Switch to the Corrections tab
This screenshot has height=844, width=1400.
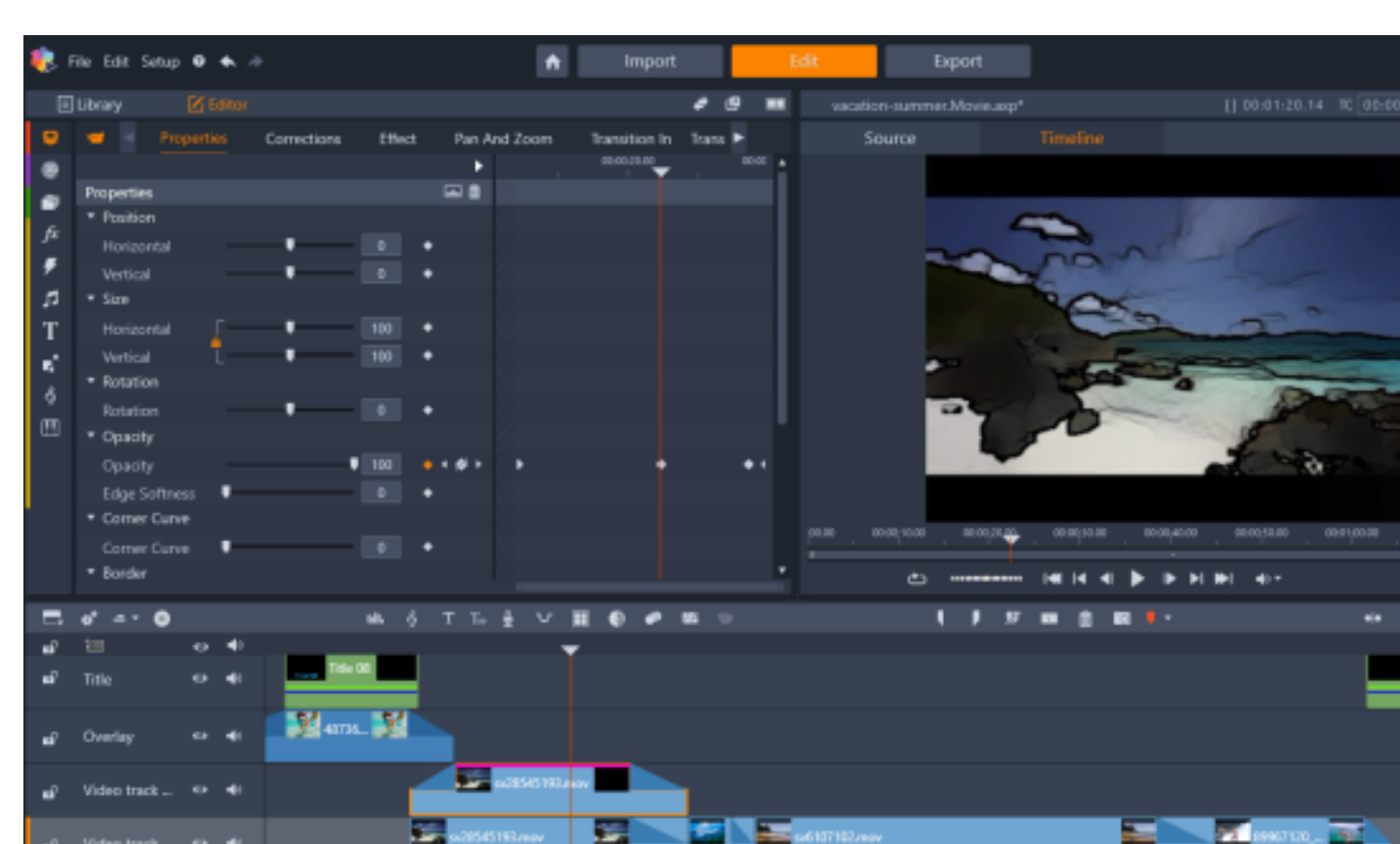(303, 139)
